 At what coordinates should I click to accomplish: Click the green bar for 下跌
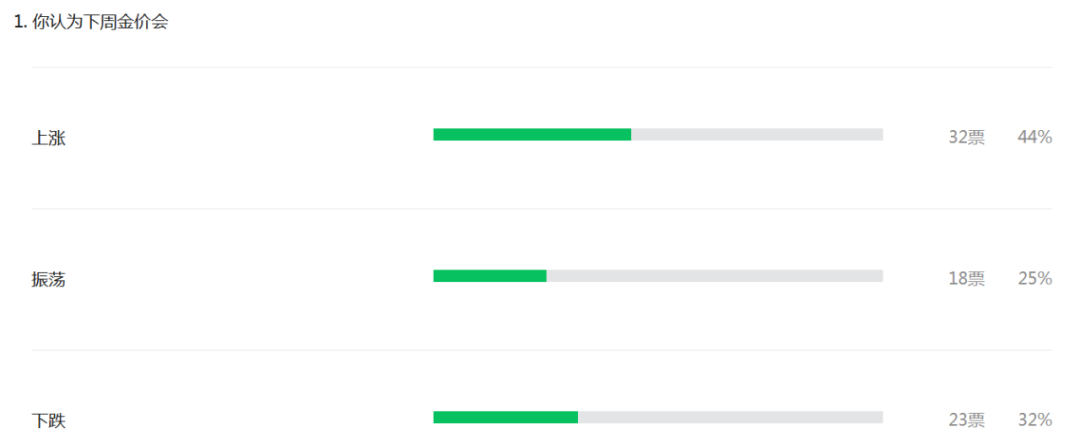point(506,417)
